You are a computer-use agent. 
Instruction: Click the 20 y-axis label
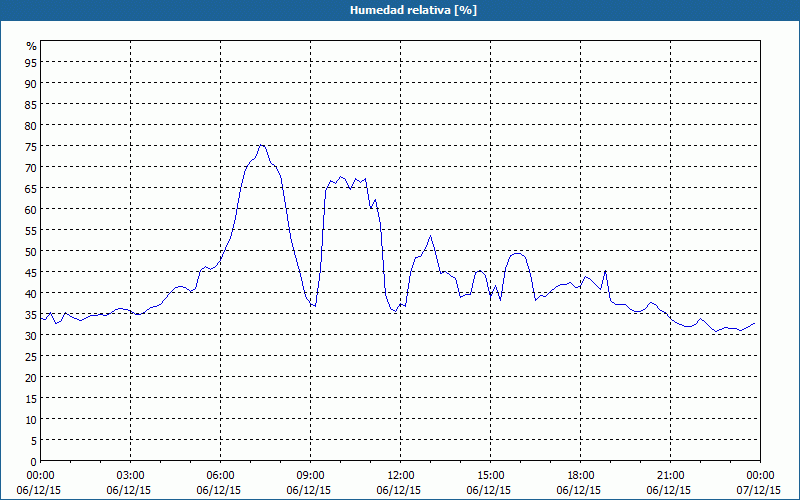31,378
